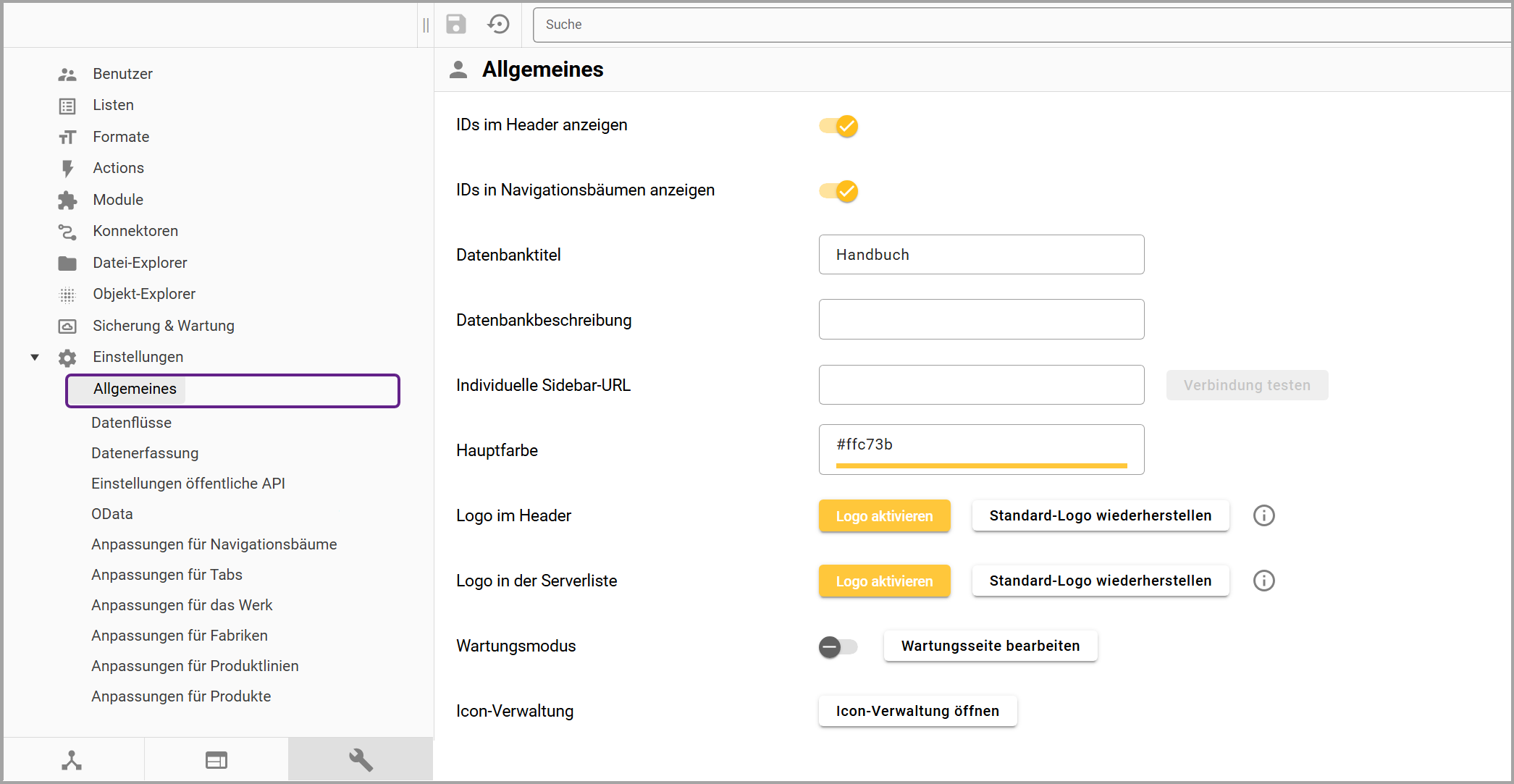
Task: Toggle IDs in Navigationsbäumen anzeigen switch
Action: (x=838, y=191)
